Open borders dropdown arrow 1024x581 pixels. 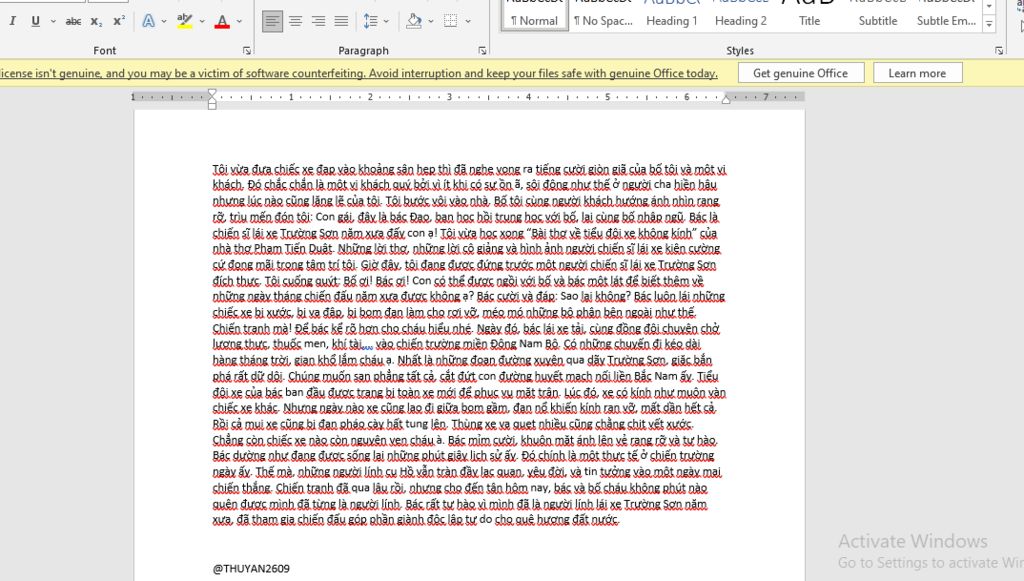(468, 21)
